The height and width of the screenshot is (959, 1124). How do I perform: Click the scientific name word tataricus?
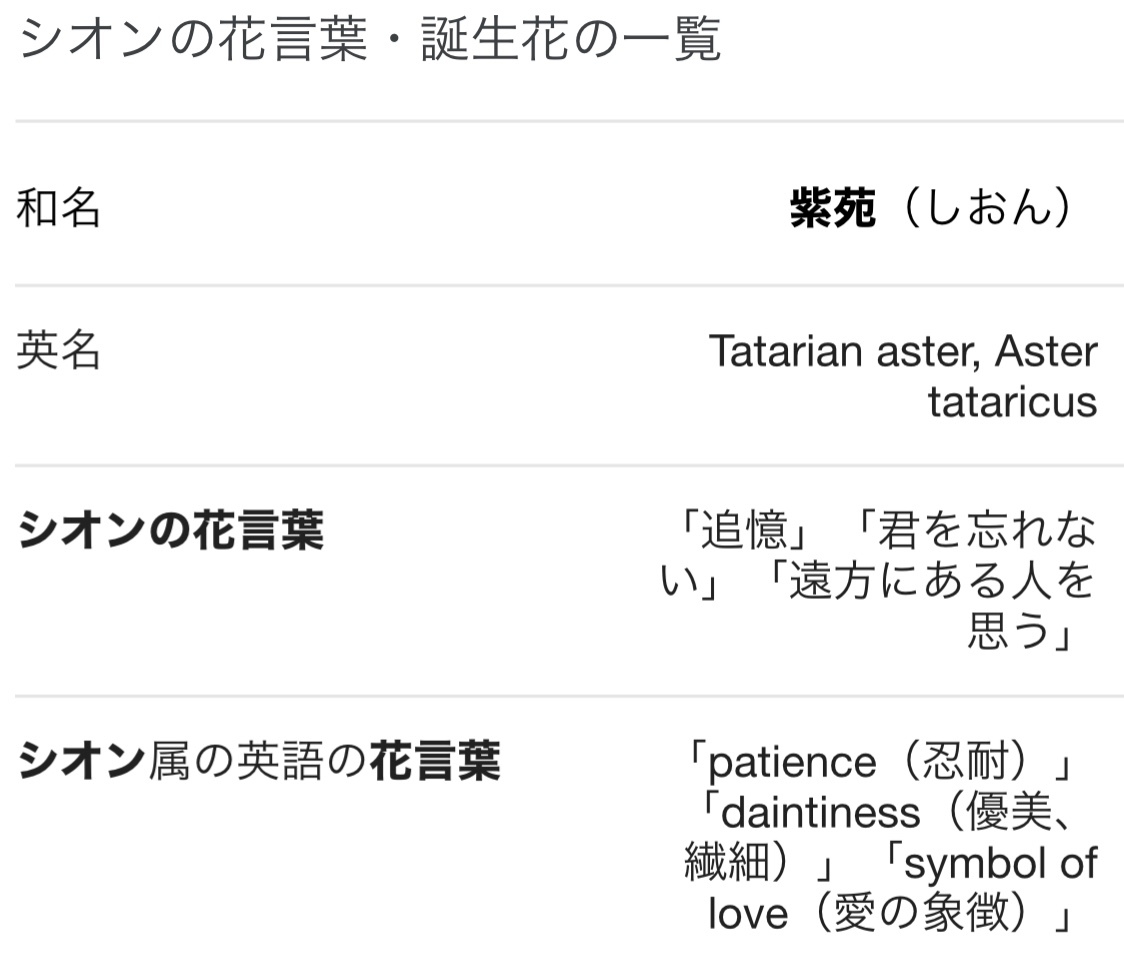pos(1012,402)
